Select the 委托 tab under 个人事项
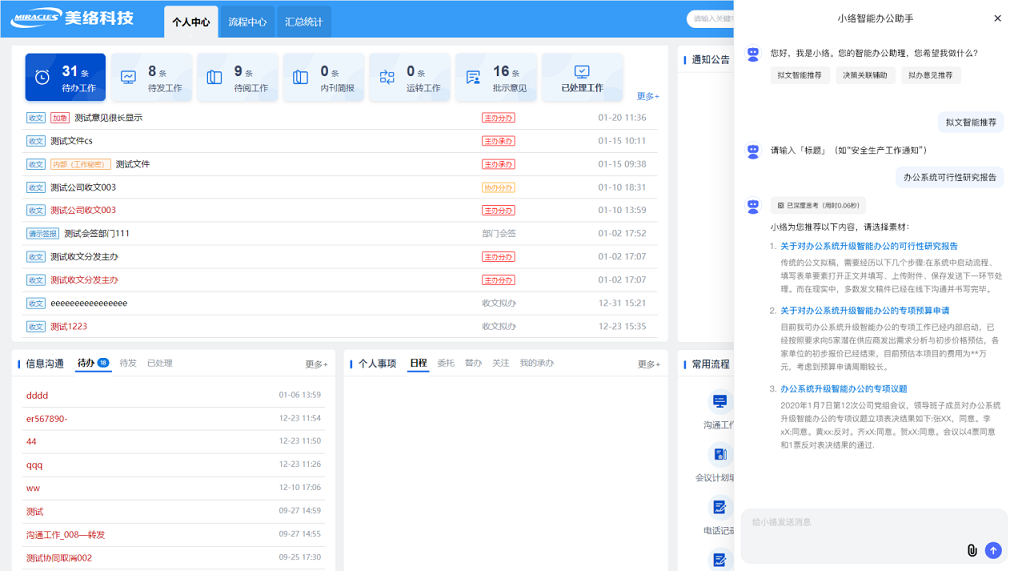This screenshot has width=1014, height=571. (x=446, y=363)
